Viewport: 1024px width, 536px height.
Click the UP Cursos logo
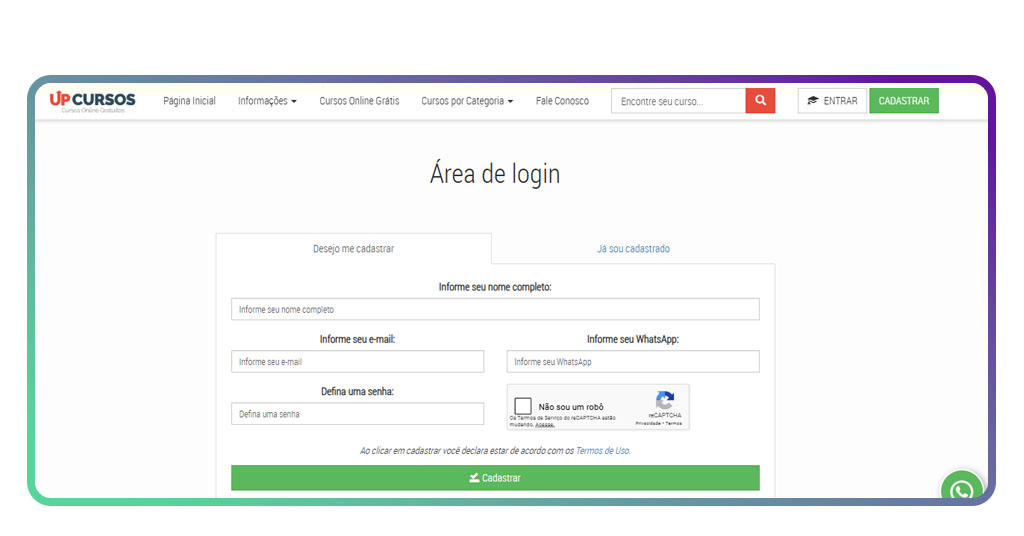[92, 101]
